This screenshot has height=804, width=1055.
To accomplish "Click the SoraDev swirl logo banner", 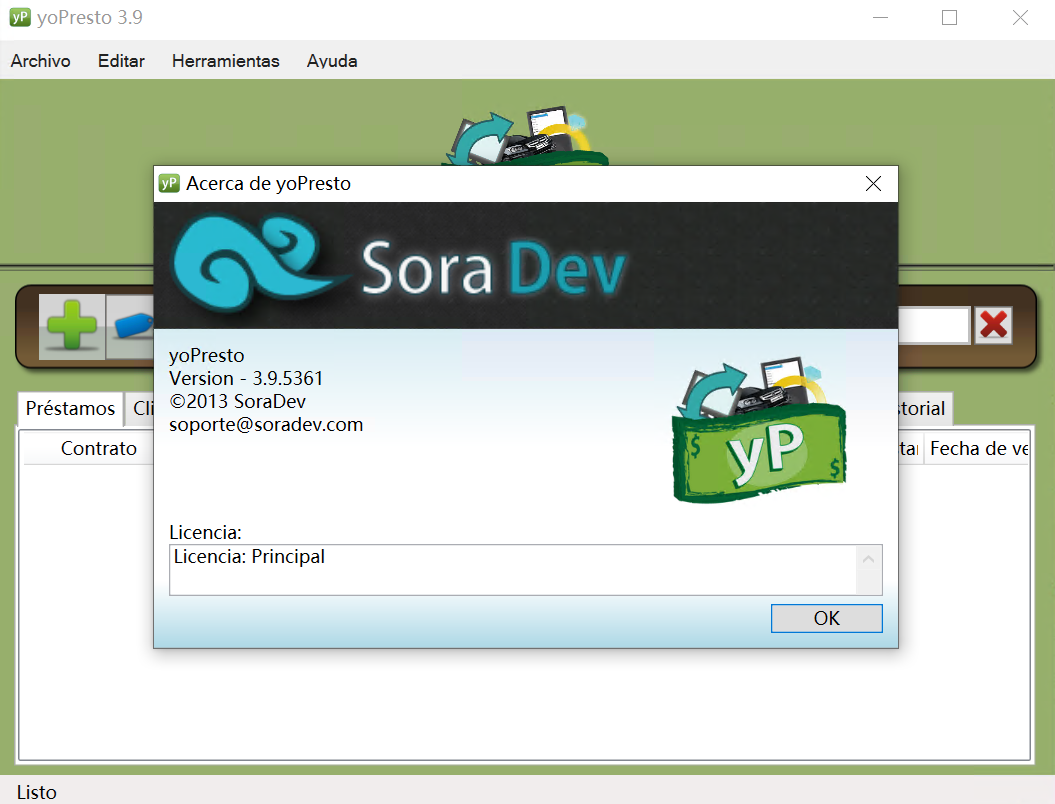I will pos(525,266).
